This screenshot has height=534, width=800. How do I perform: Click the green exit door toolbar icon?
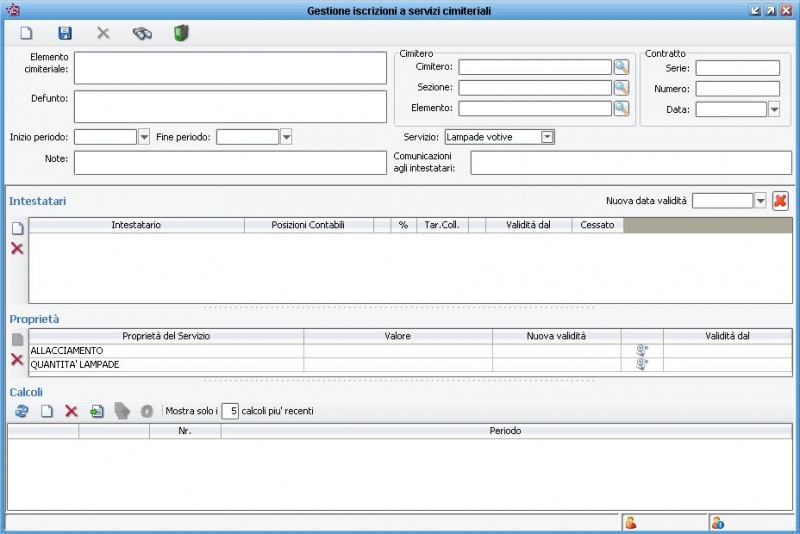pos(181,33)
